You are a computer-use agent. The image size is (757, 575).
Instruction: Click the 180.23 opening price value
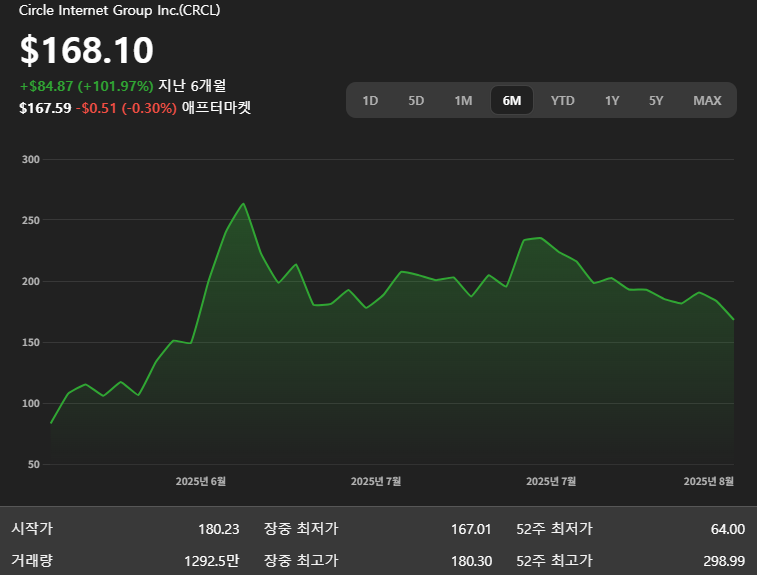click(219, 529)
